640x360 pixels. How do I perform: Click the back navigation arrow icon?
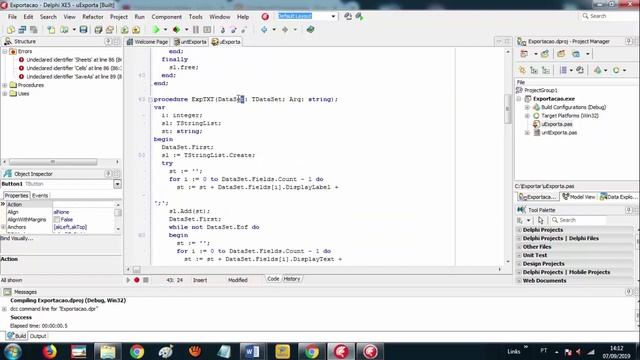point(264,29)
